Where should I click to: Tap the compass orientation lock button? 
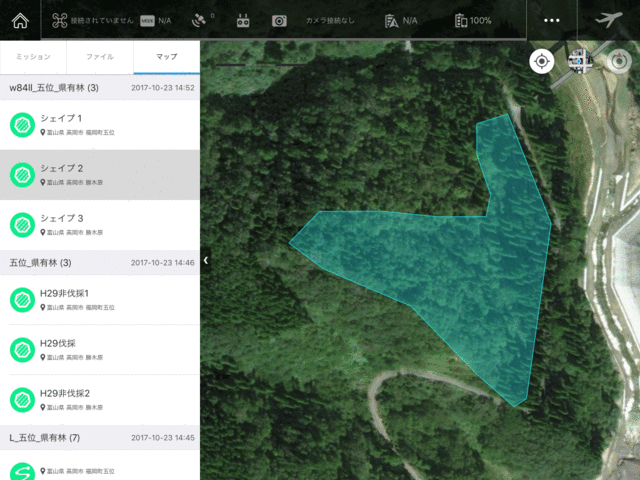tap(619, 62)
